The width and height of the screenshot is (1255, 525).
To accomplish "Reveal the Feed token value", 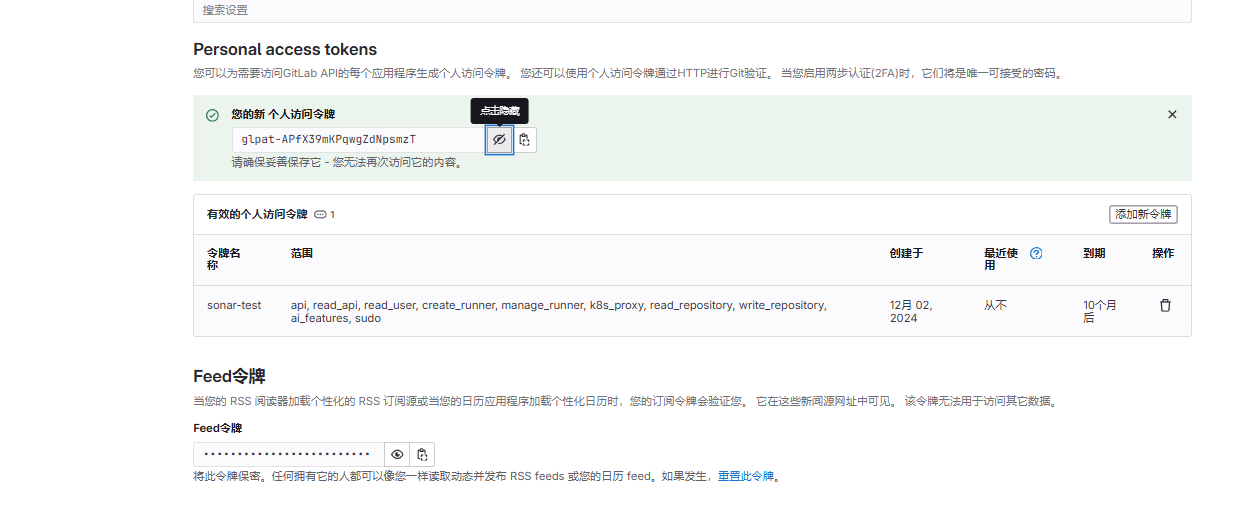I will click(x=397, y=454).
